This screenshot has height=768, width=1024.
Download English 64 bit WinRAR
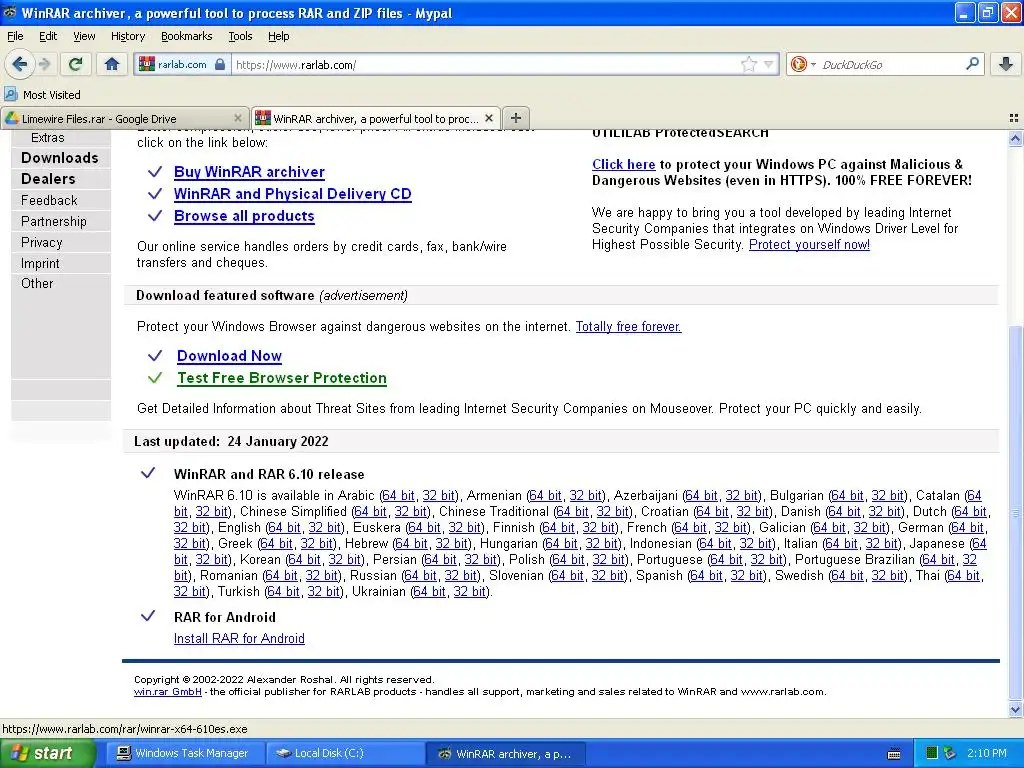point(284,527)
